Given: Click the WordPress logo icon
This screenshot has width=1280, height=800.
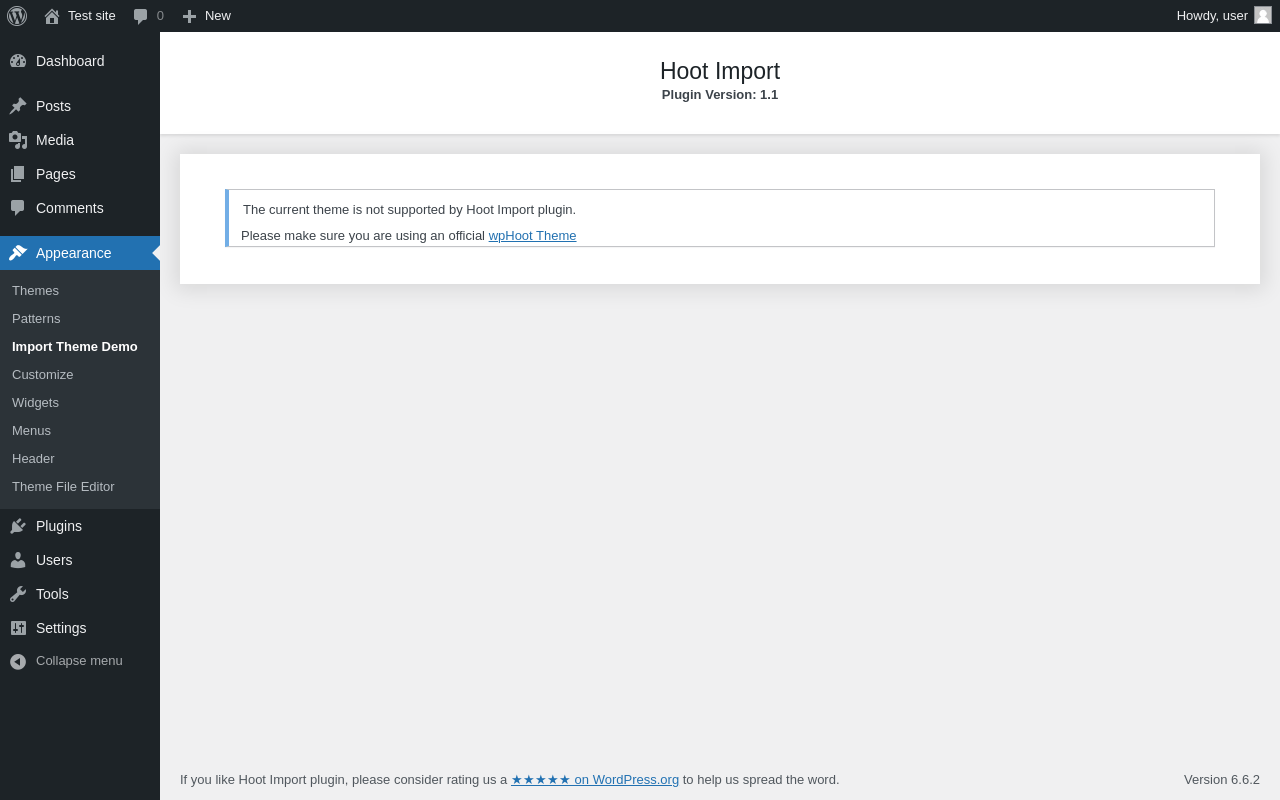Looking at the screenshot, I should [x=17, y=16].
